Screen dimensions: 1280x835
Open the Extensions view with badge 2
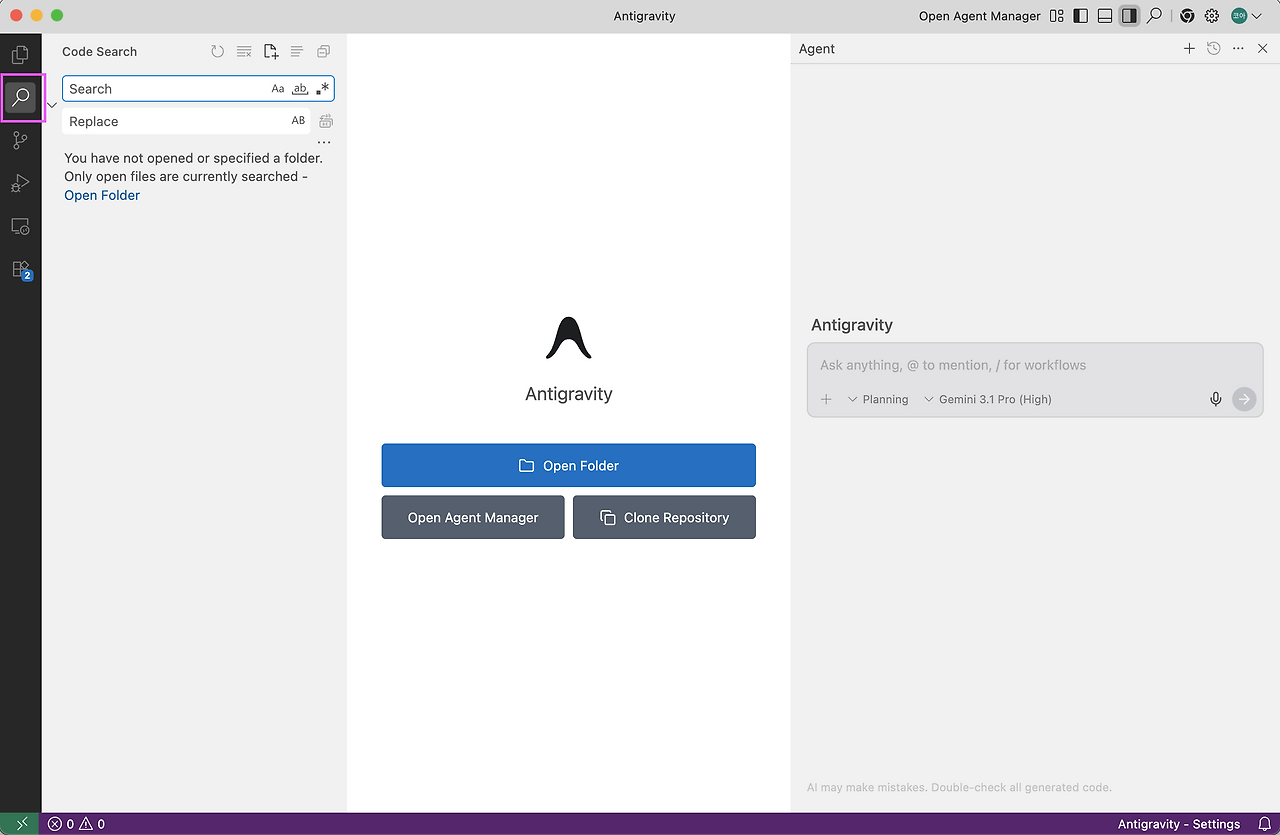(20, 270)
